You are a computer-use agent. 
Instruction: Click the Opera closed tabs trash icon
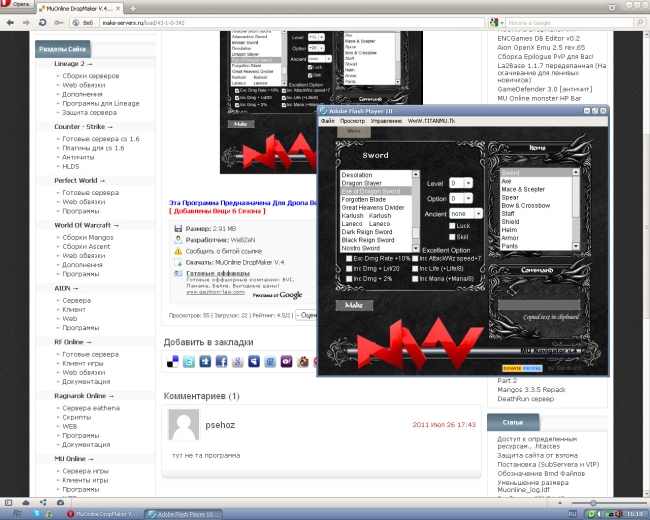point(612,6)
